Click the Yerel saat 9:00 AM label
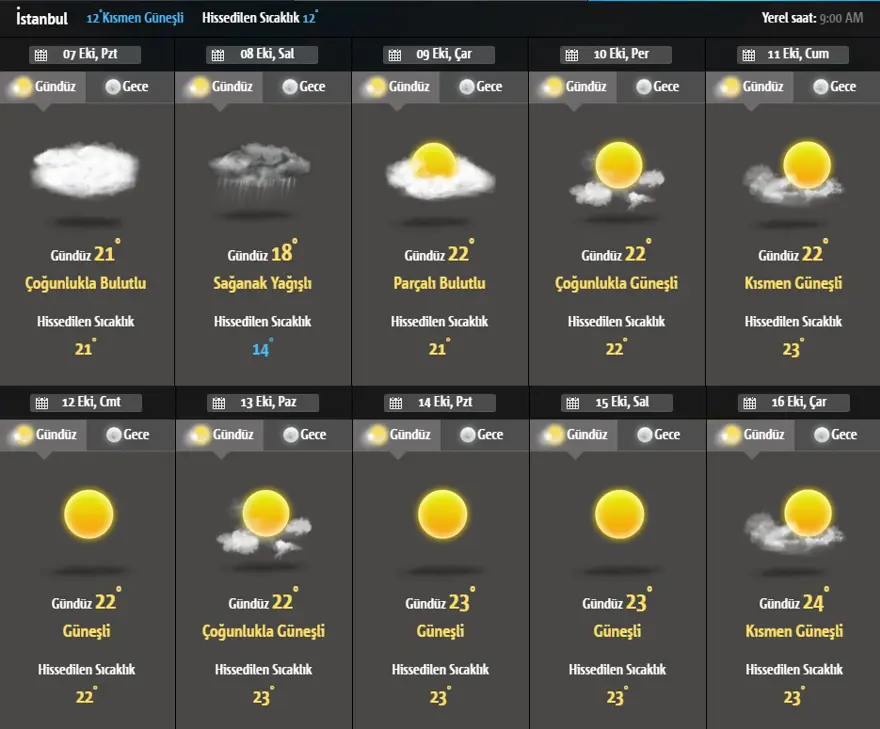The image size is (880, 729). 813,18
